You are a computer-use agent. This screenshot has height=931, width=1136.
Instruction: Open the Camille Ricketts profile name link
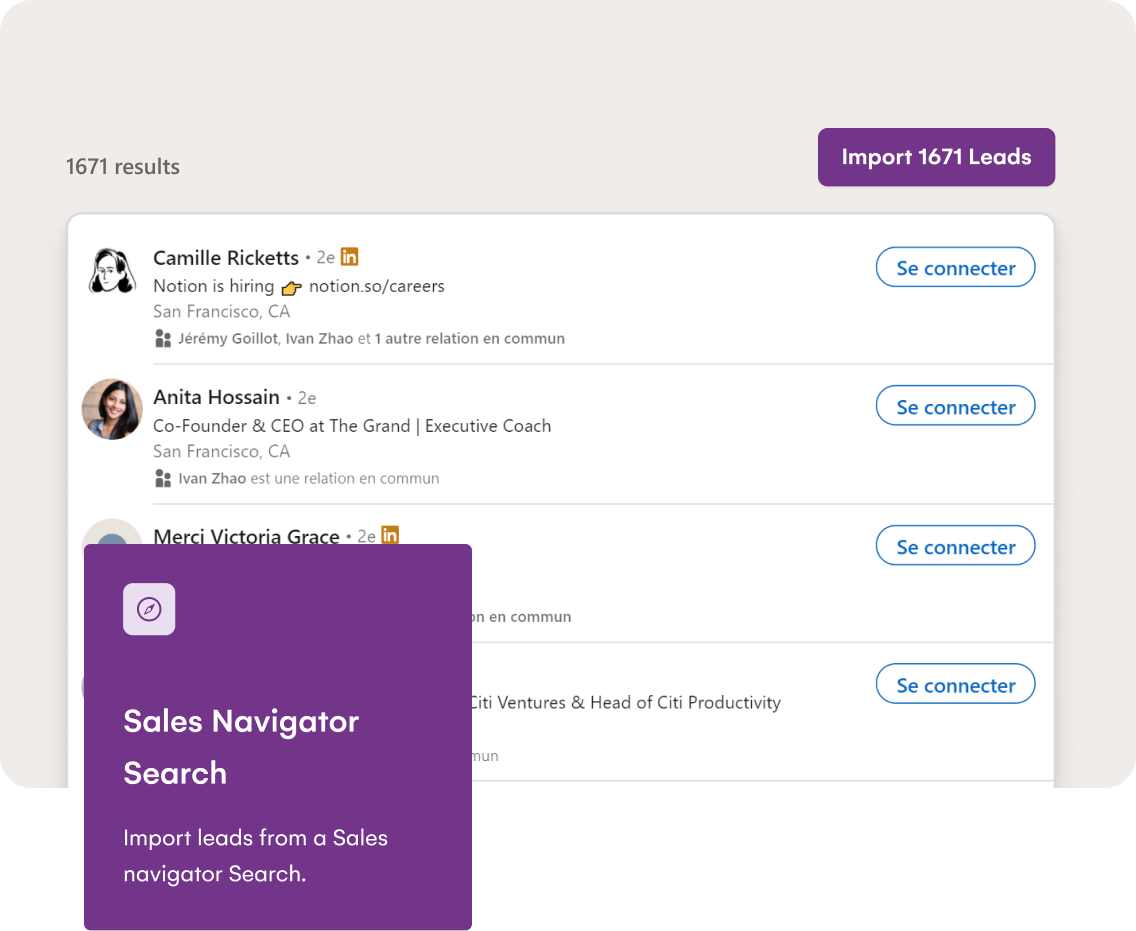(x=226, y=258)
